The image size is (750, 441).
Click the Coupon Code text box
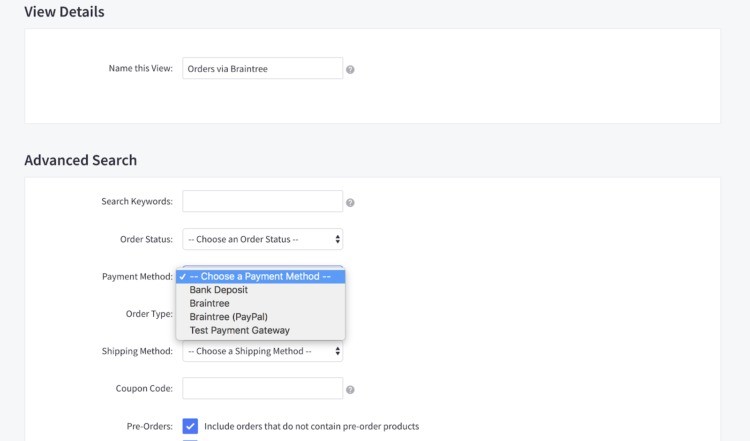[x=263, y=388]
